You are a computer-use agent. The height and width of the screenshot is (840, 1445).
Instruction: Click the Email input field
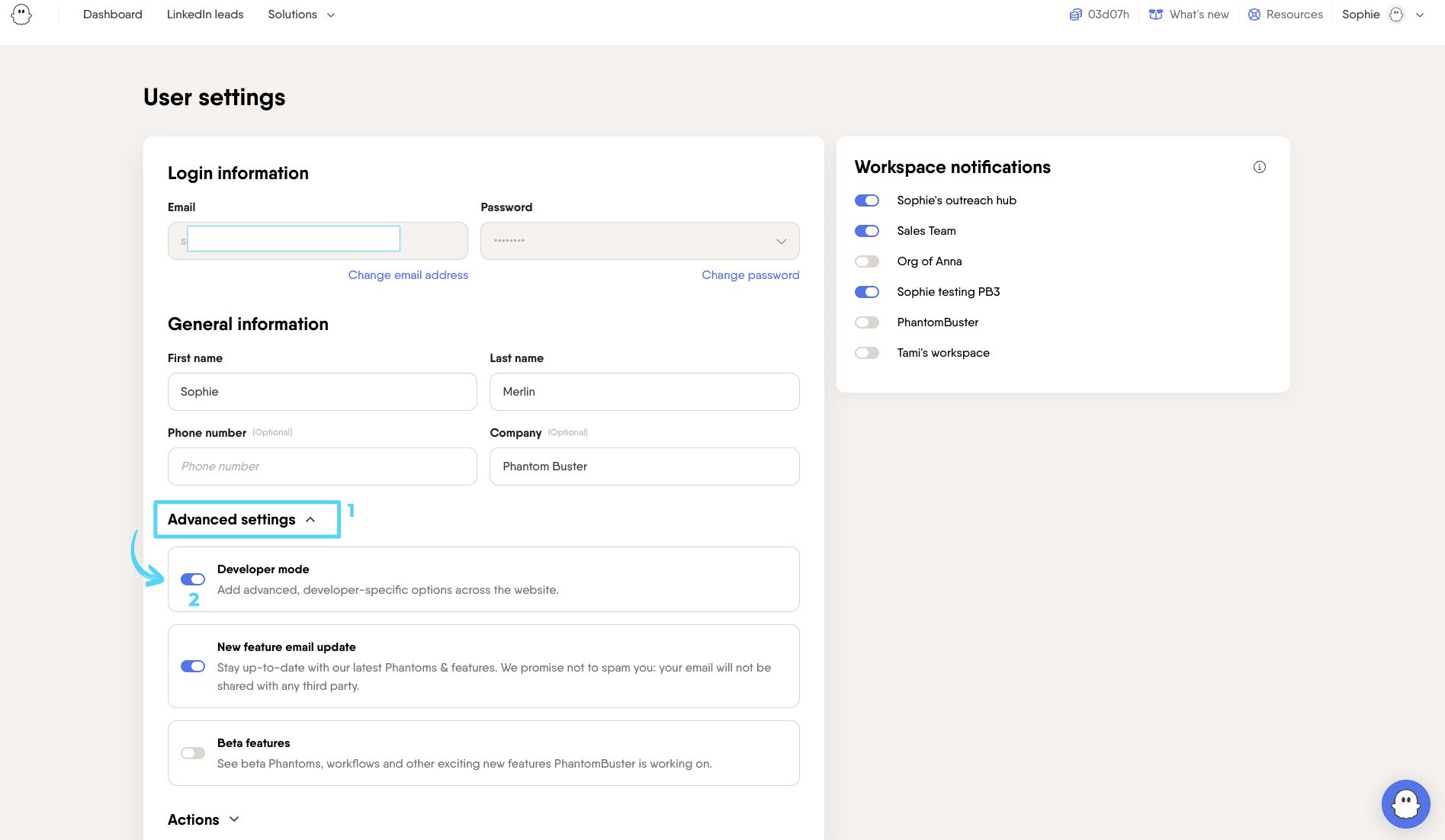(x=318, y=241)
